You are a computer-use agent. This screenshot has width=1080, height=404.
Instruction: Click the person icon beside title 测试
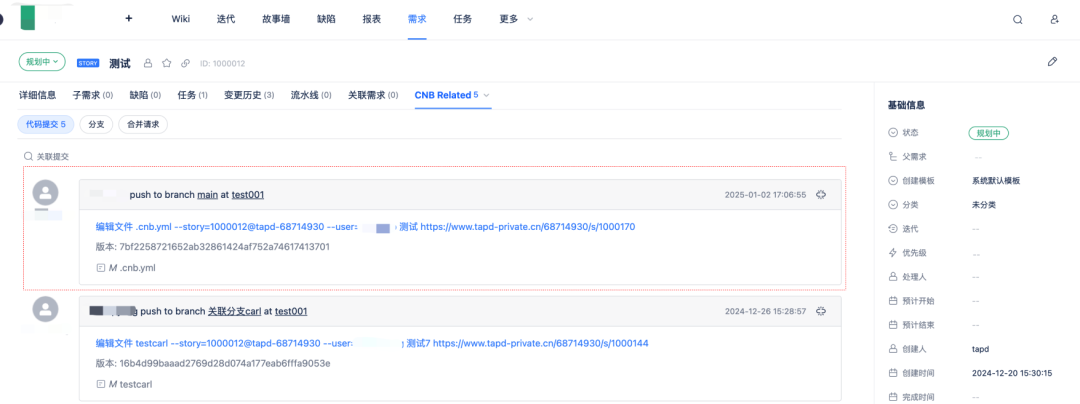[x=147, y=63]
